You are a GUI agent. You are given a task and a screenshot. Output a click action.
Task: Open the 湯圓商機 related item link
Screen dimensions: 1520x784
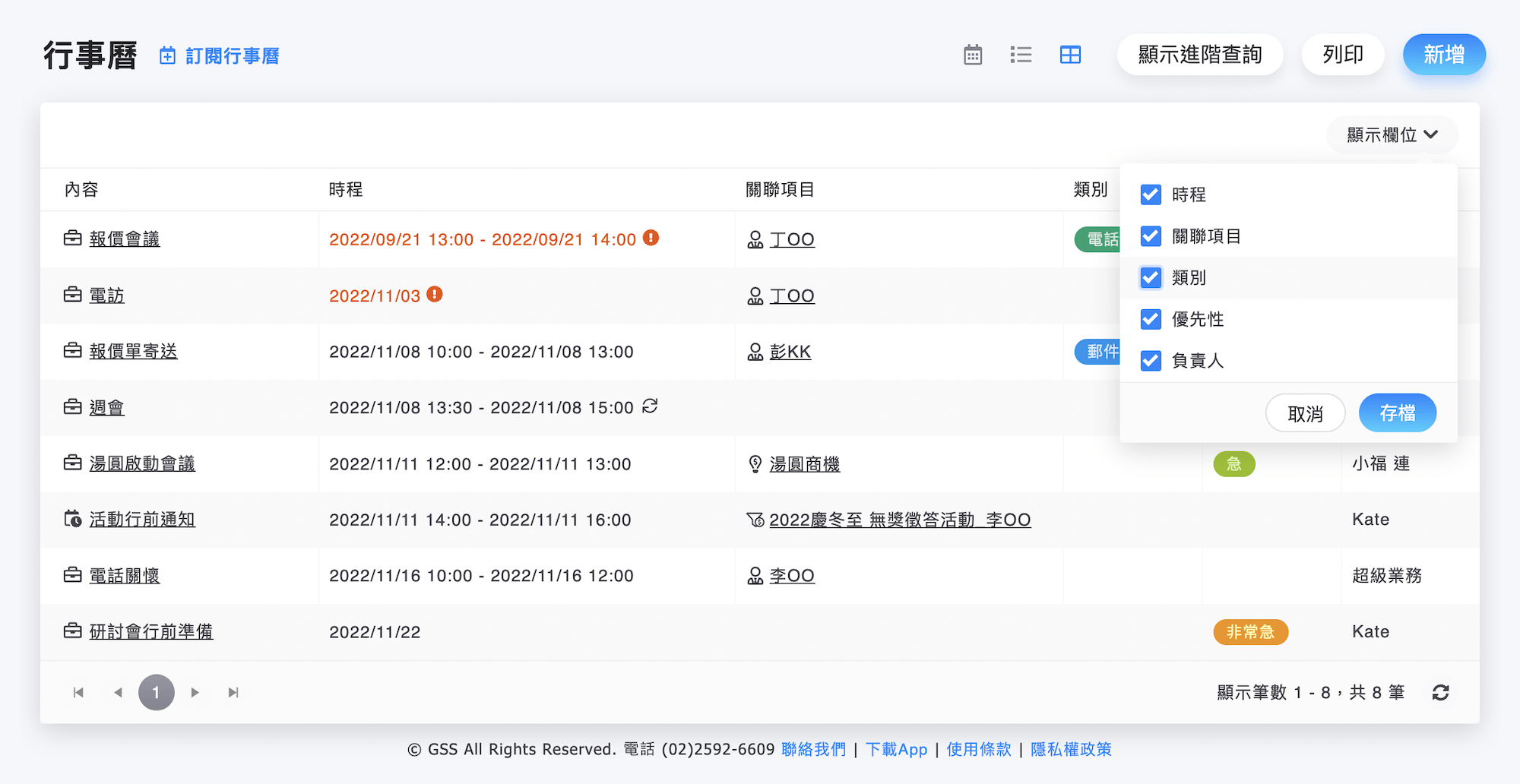point(805,463)
